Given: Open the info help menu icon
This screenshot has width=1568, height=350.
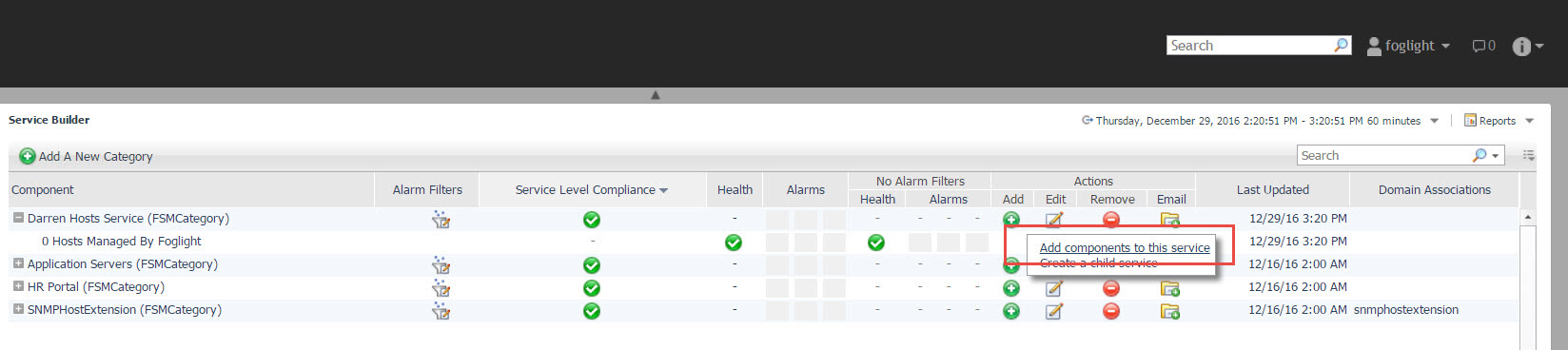Looking at the screenshot, I should pyautogui.click(x=1526, y=46).
